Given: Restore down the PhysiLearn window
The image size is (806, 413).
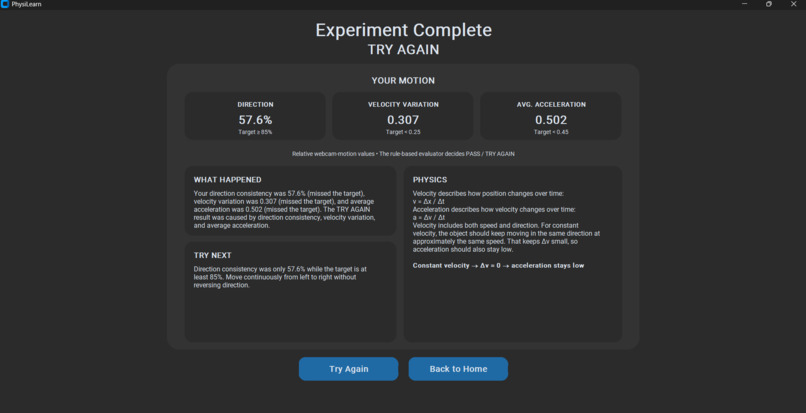Looking at the screenshot, I should point(768,4).
